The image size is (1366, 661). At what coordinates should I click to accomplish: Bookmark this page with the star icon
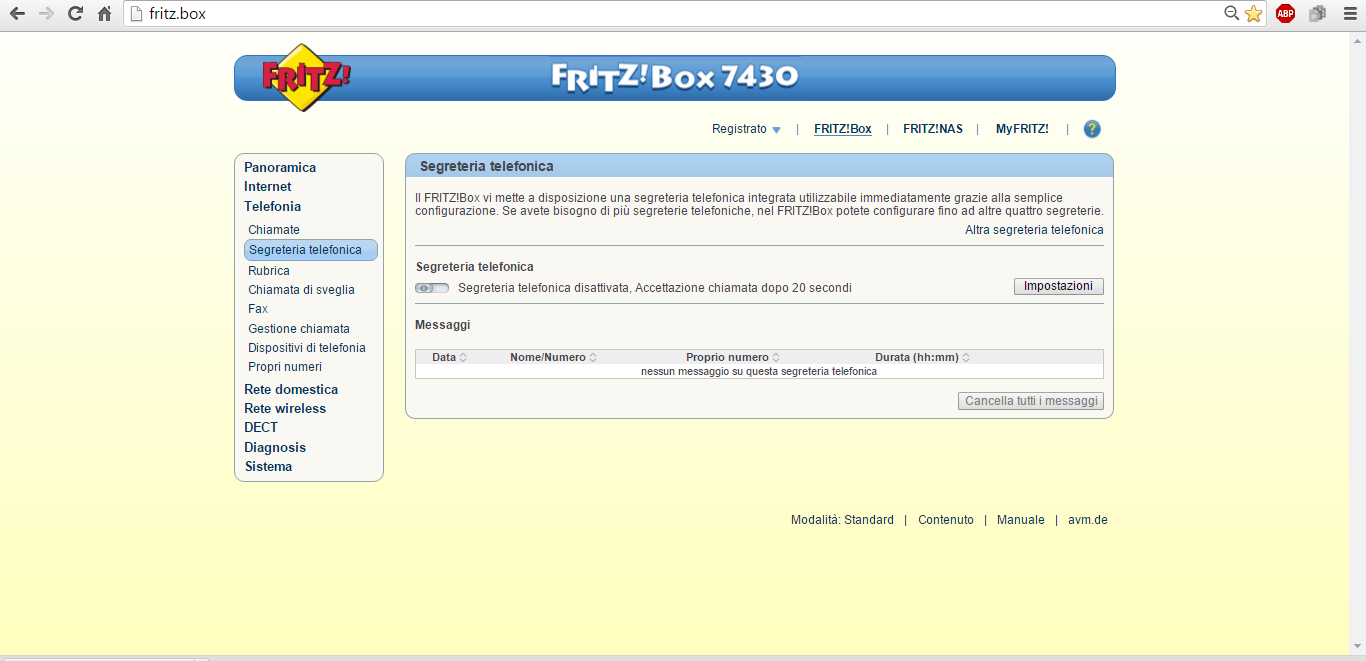(x=1253, y=14)
